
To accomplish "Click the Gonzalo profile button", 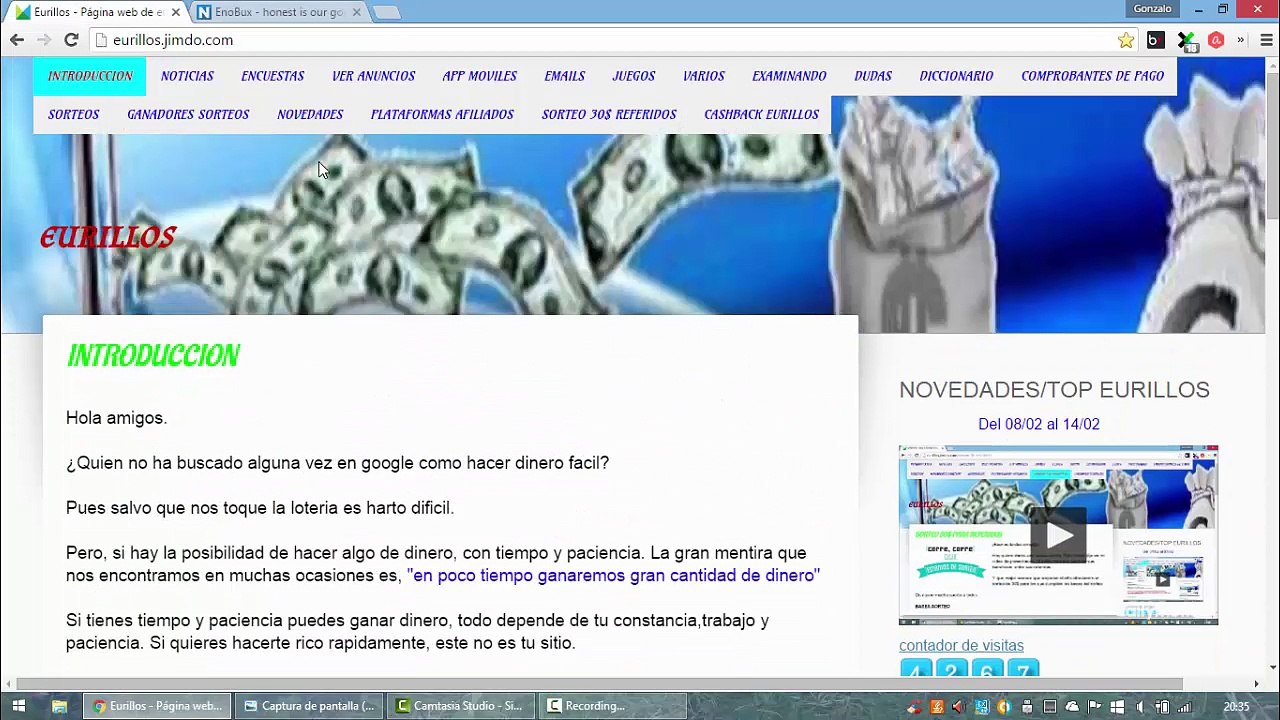I will pyautogui.click(x=1152, y=8).
